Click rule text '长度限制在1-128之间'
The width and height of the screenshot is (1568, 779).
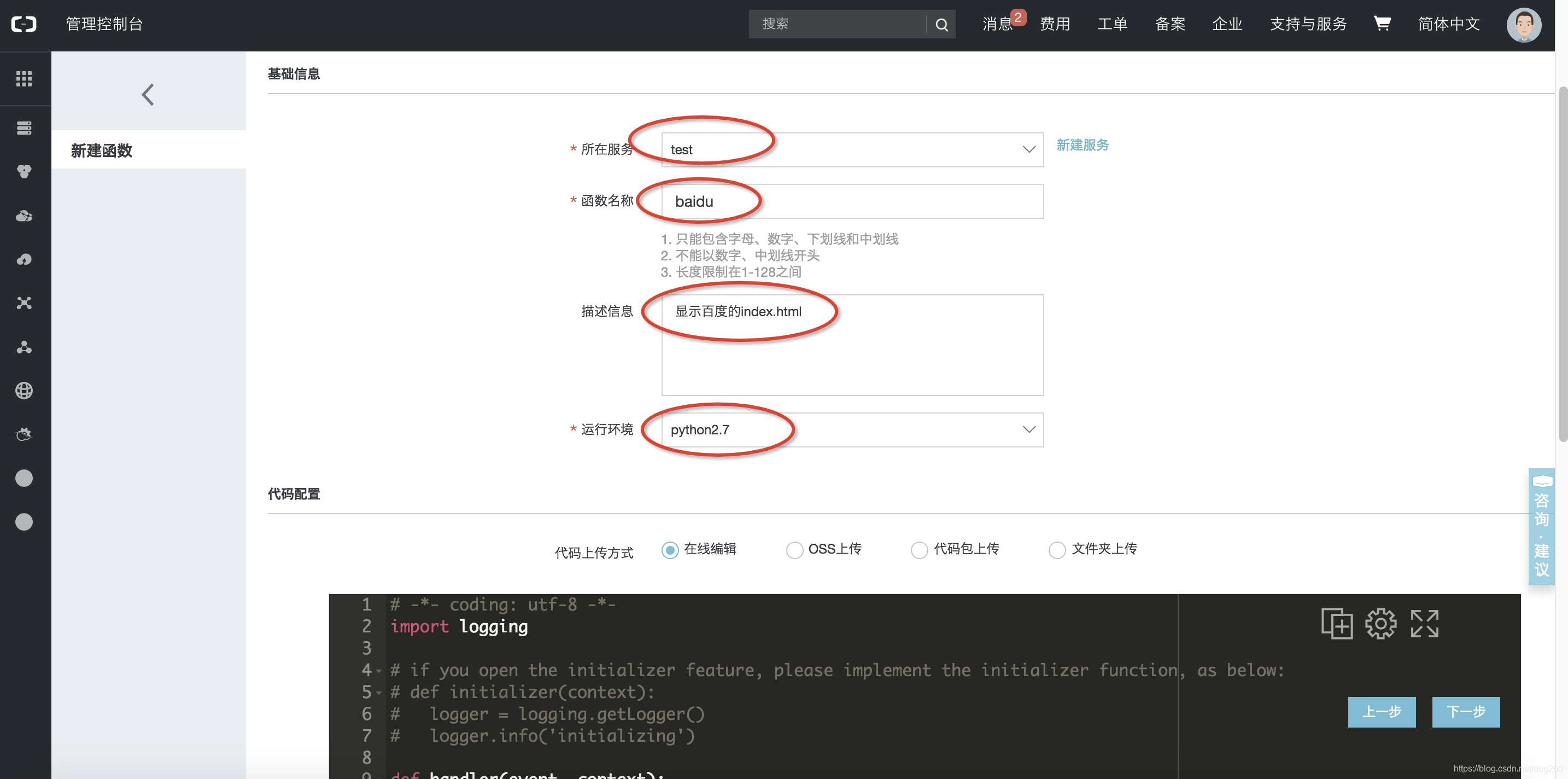coord(738,272)
